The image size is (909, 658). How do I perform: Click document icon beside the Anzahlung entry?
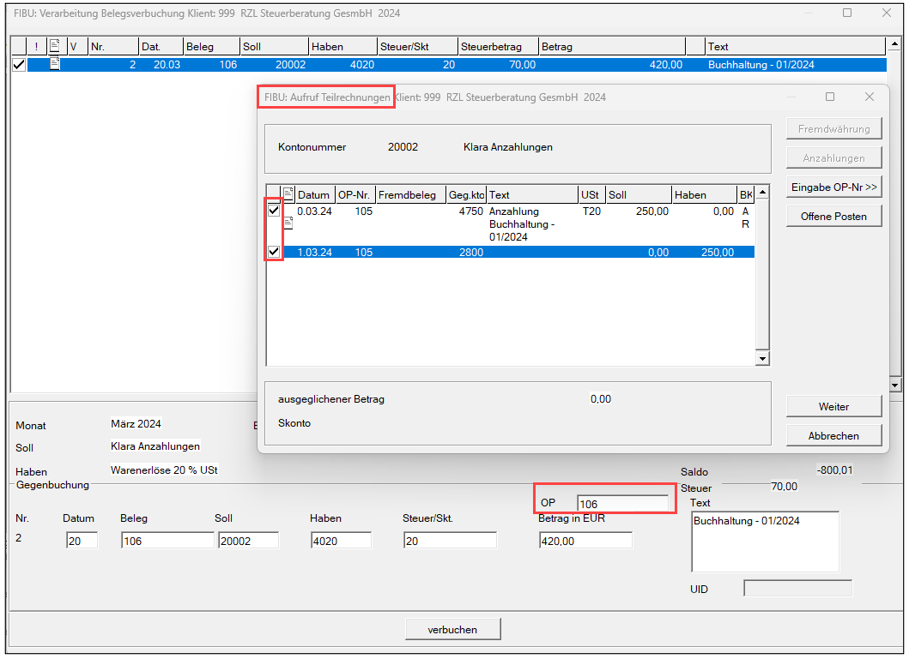[289, 224]
